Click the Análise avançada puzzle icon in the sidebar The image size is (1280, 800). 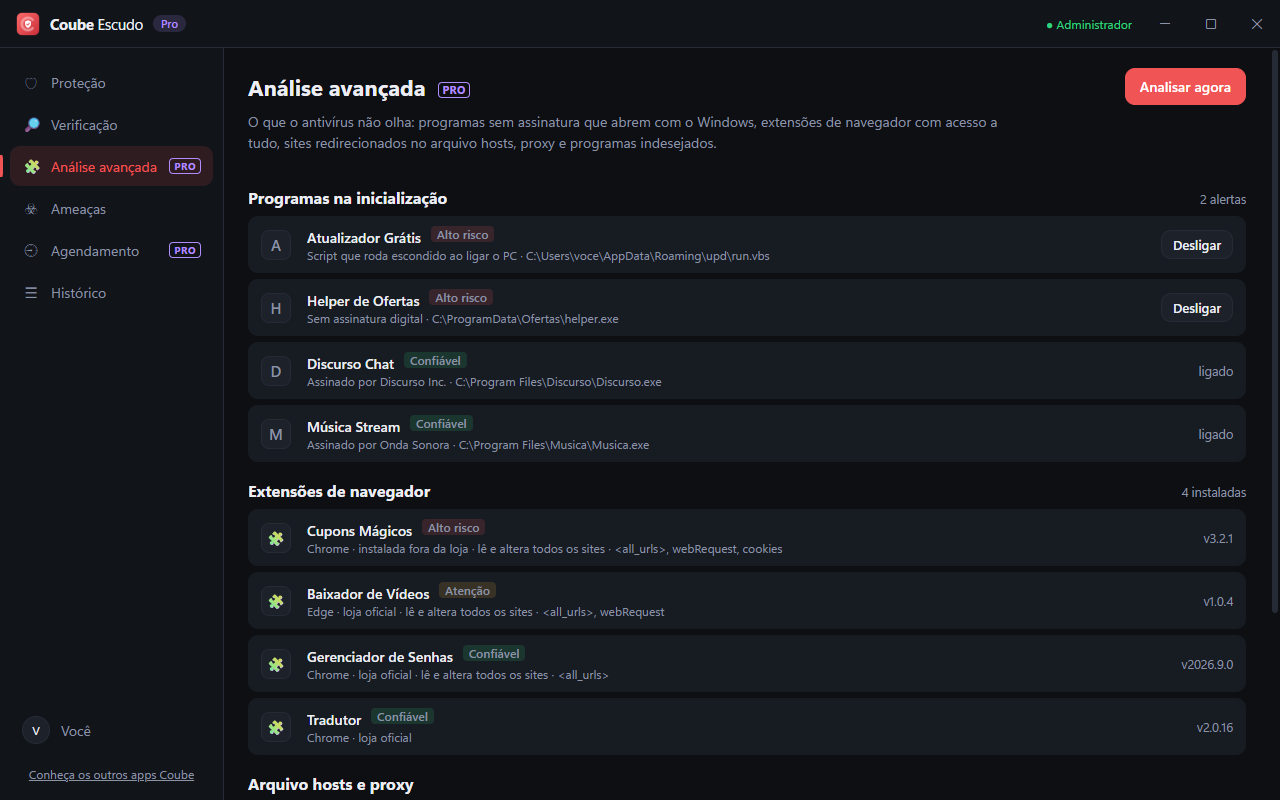tap(32, 167)
